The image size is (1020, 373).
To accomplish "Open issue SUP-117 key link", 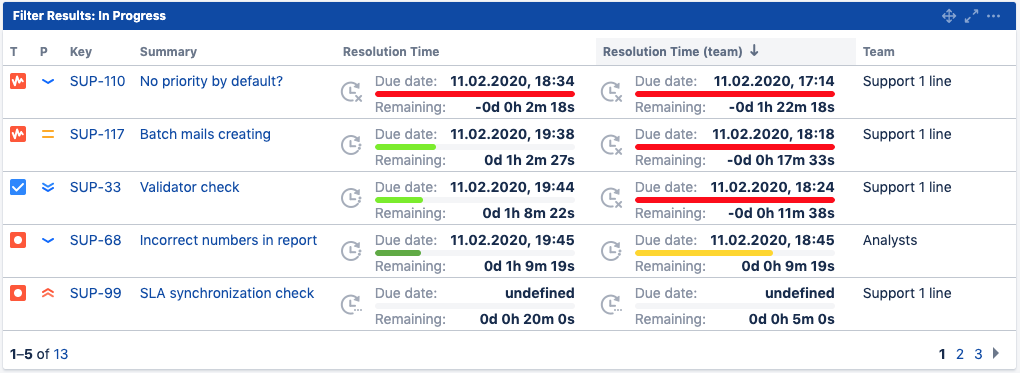I will [x=98, y=135].
